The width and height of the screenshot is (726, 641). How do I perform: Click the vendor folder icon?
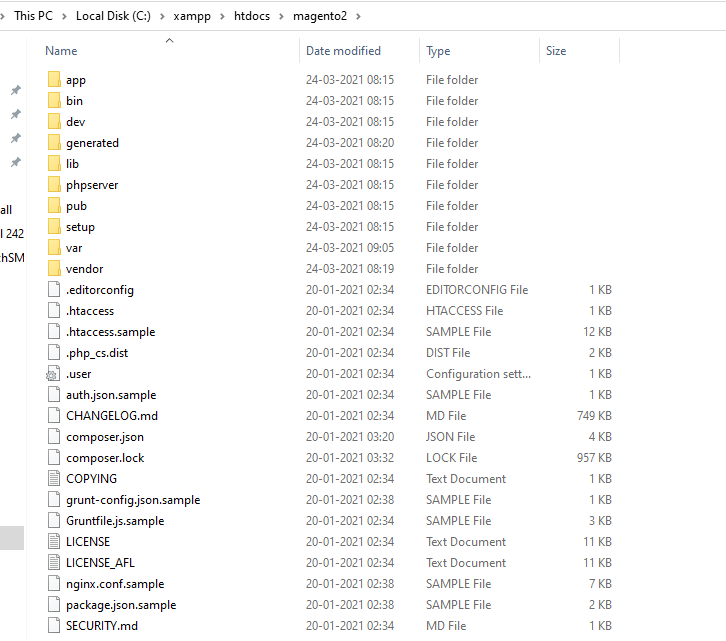(54, 268)
